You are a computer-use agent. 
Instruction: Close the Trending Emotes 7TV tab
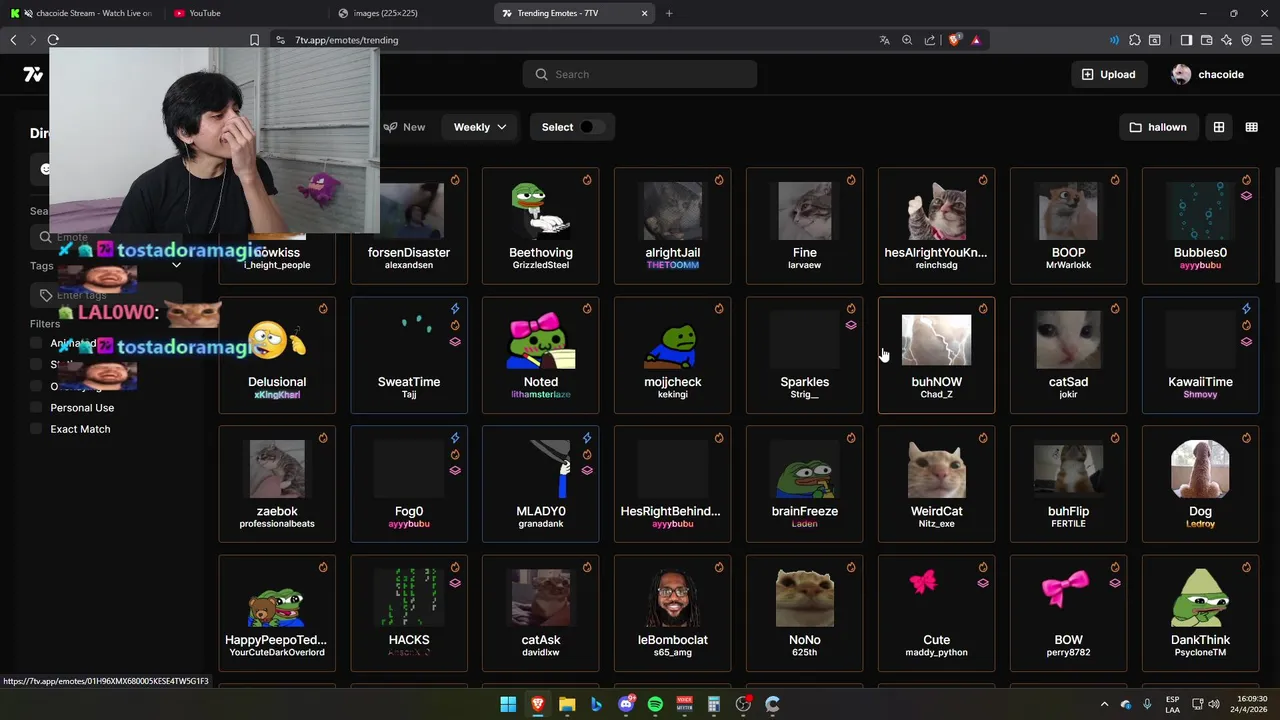645,13
